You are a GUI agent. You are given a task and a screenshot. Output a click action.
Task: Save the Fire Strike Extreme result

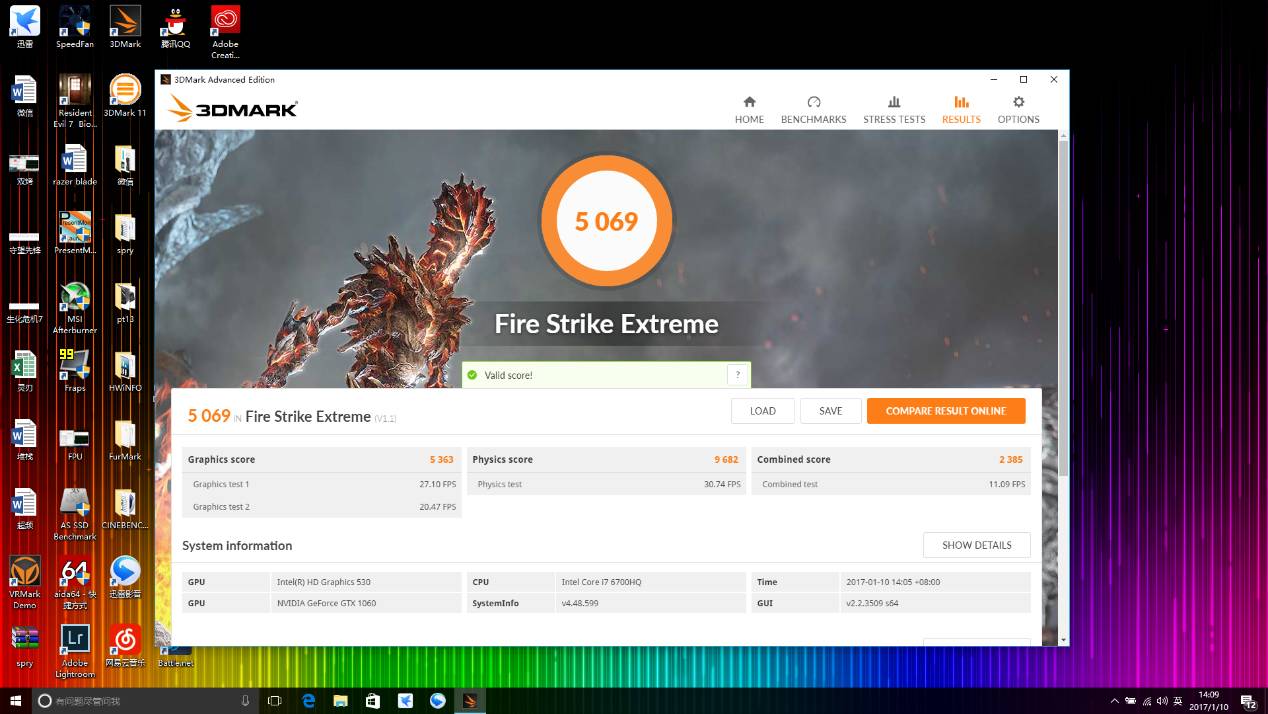coord(830,410)
